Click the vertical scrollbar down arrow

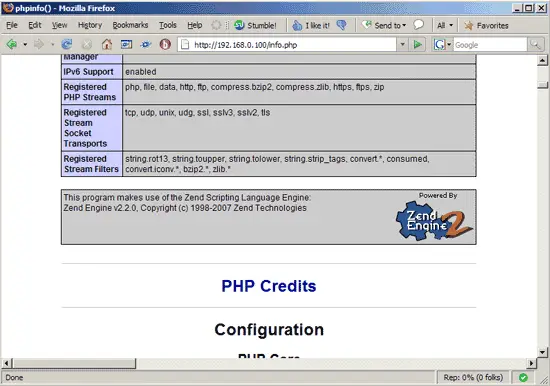pyautogui.click(x=542, y=352)
